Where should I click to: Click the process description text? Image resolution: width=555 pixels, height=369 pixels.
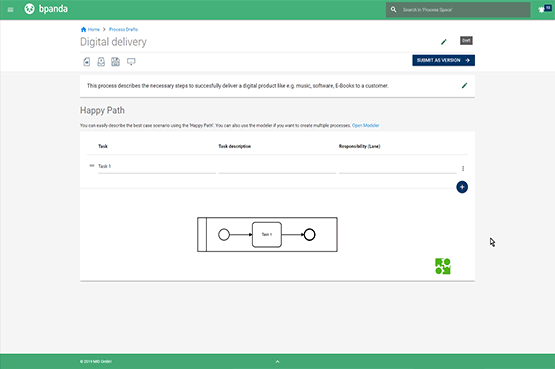click(x=238, y=86)
